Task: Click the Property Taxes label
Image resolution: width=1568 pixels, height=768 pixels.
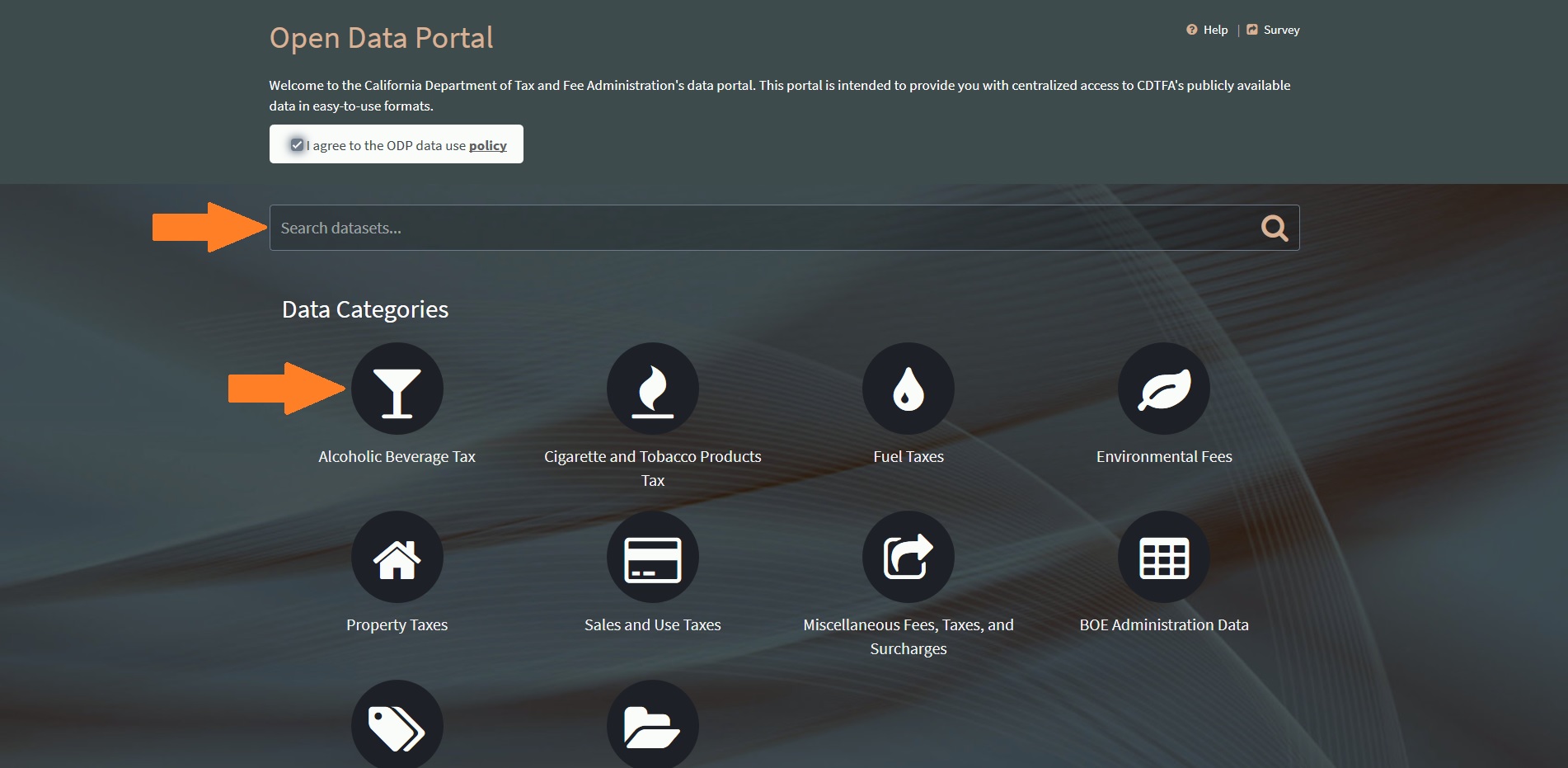Action: pyautogui.click(x=397, y=624)
